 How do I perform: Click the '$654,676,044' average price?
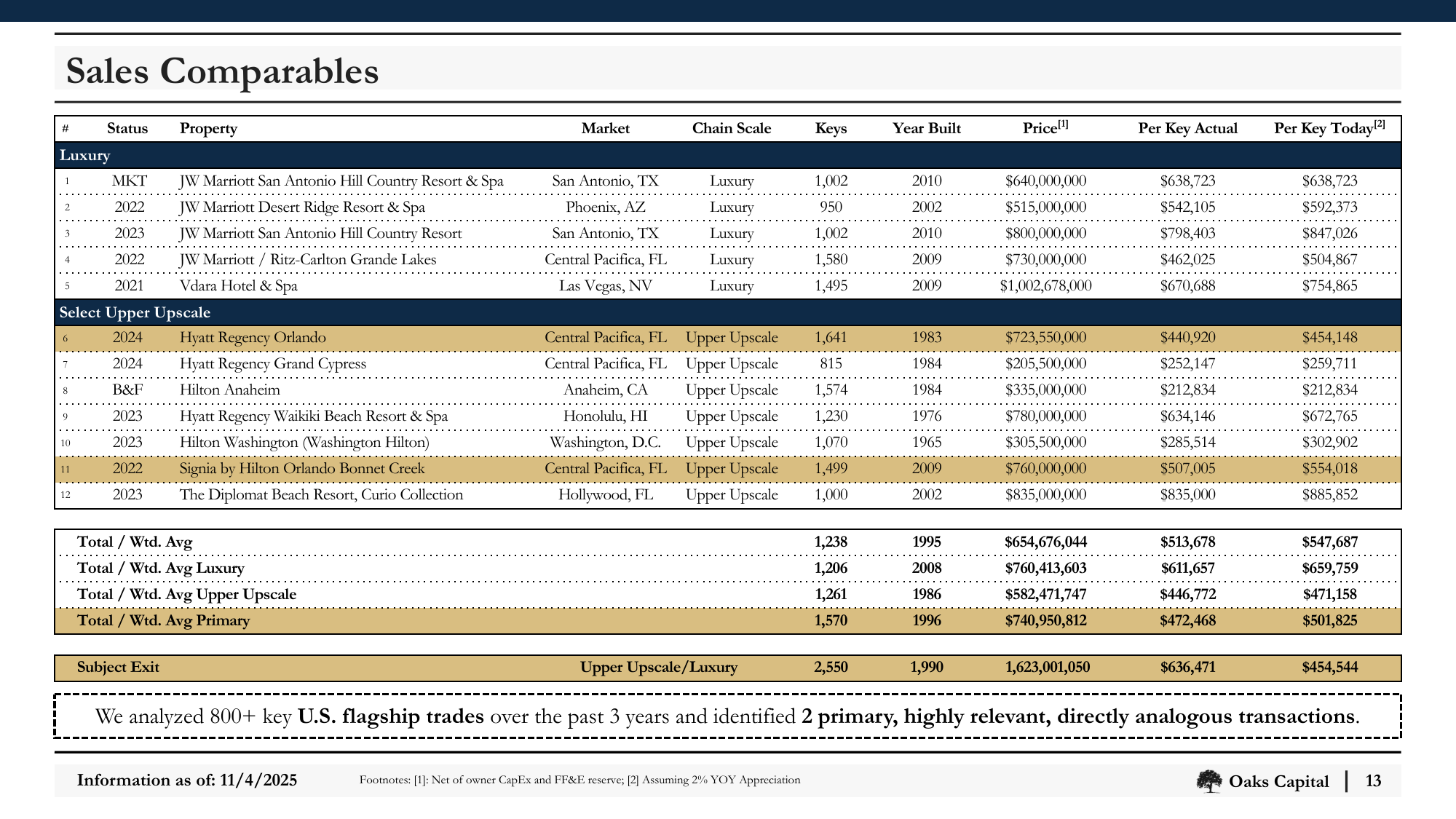click(1046, 542)
